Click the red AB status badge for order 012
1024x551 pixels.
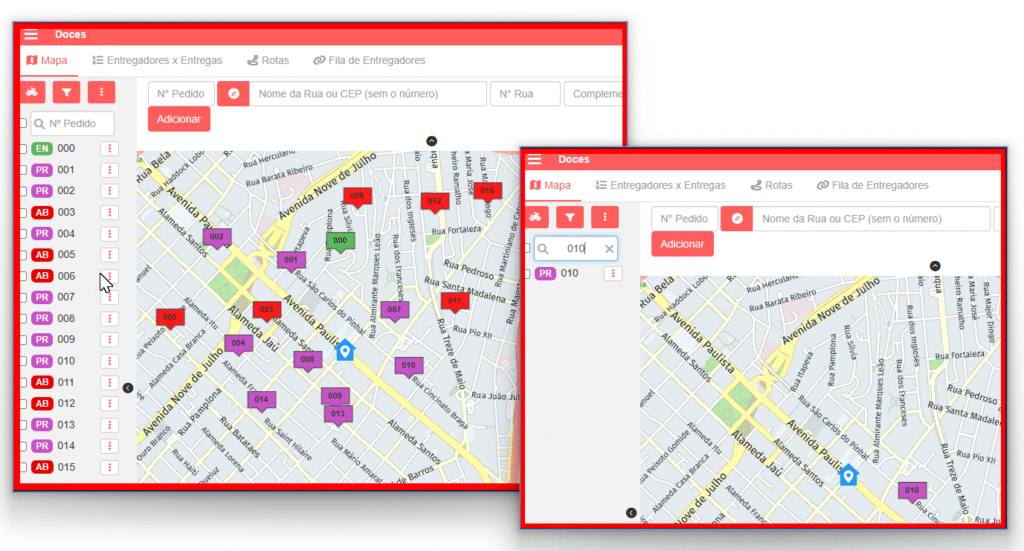tap(42, 404)
